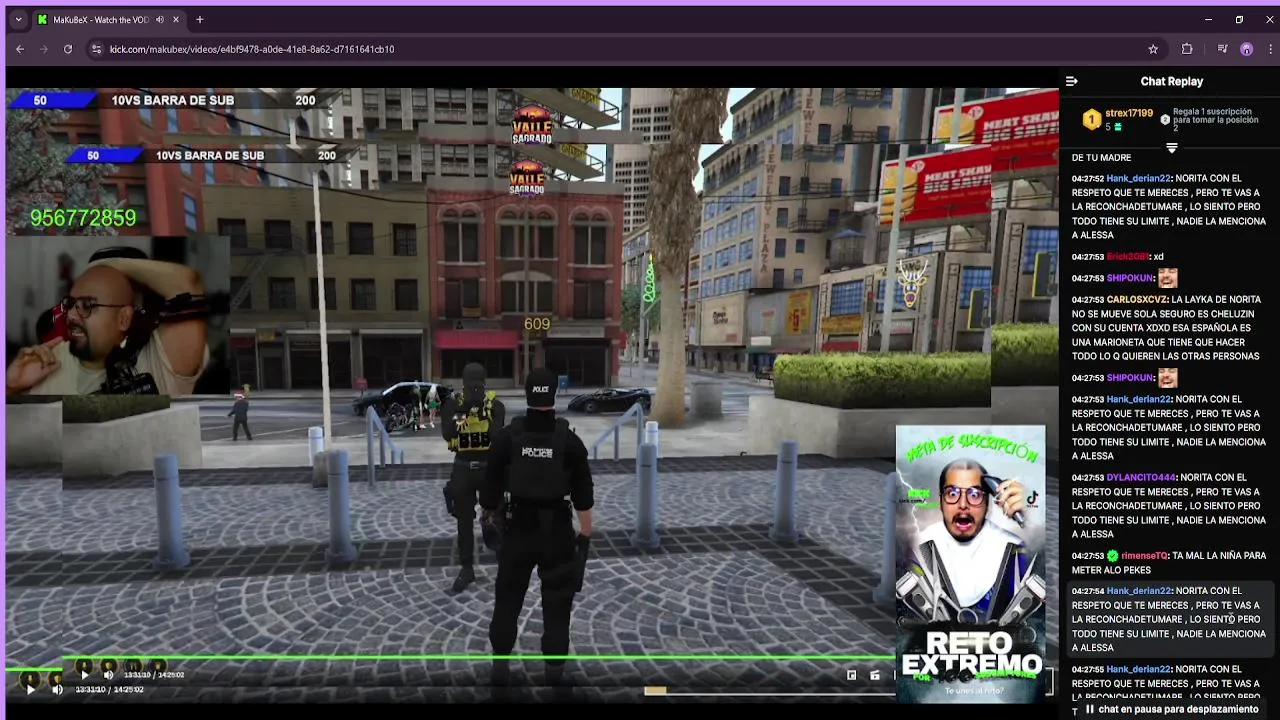Click 'chat en pausa para desplazamiento' to resume
This screenshot has width=1280, height=720.
point(1178,709)
